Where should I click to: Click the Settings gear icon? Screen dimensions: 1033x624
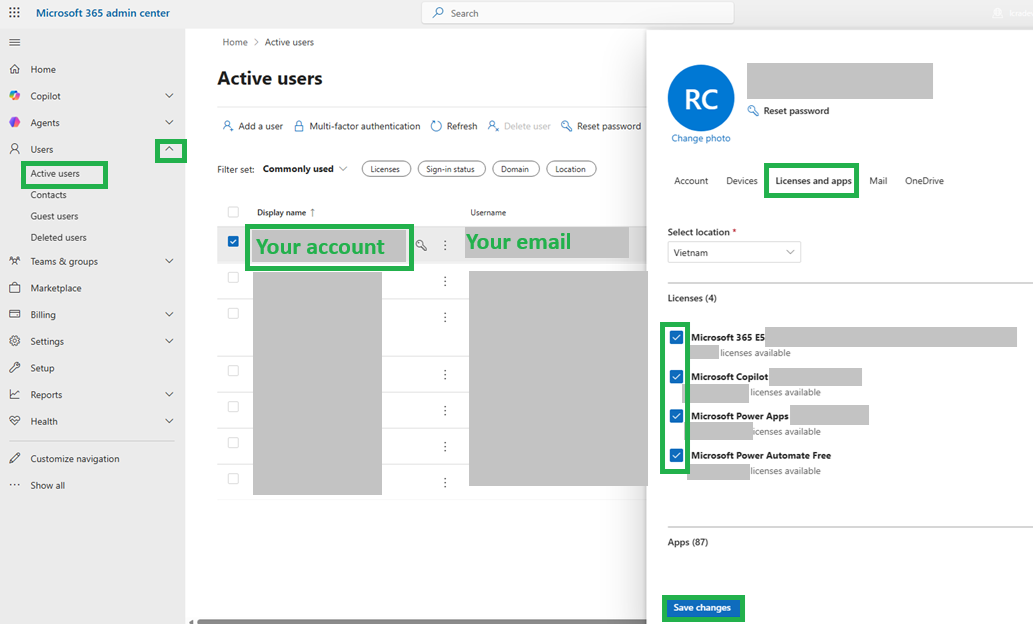[14, 341]
